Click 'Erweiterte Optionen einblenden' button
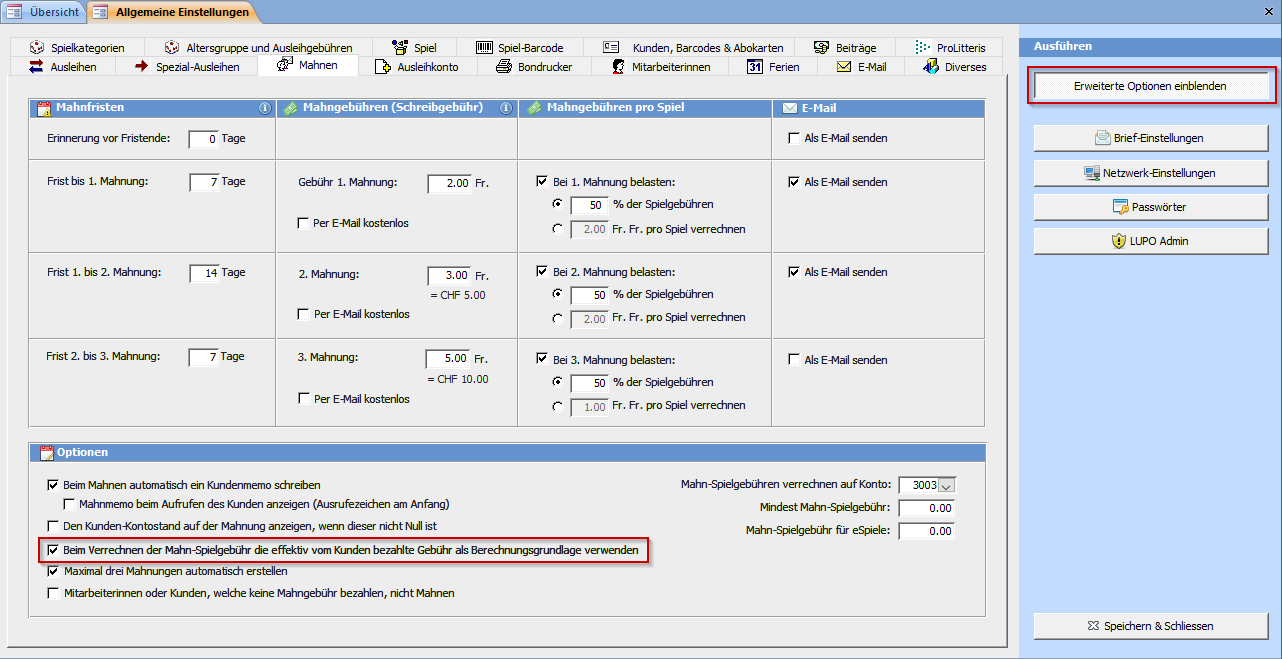The height and width of the screenshot is (659, 1282). (1151, 86)
